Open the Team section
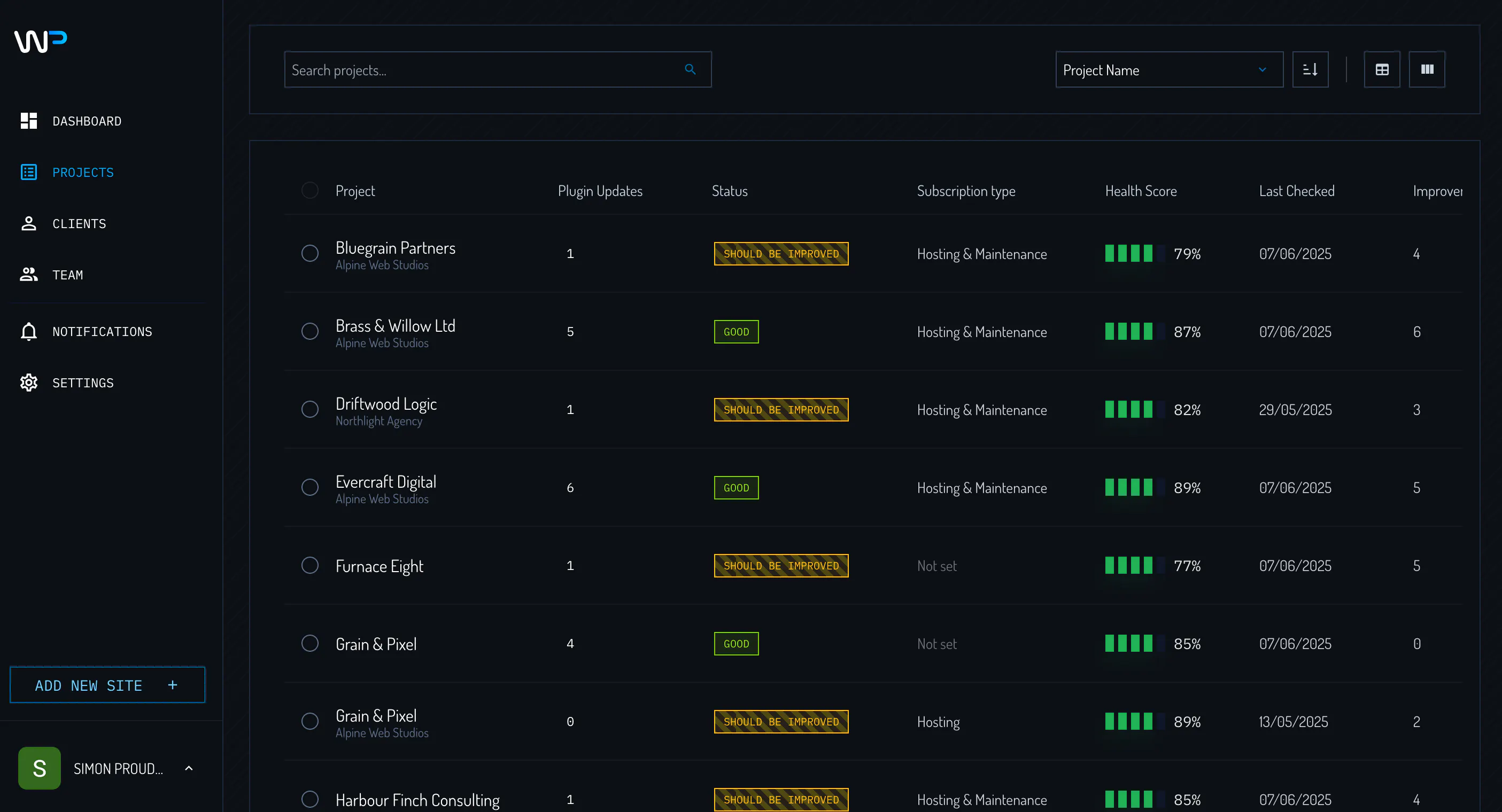Screen dimensions: 1502x812 (x=68, y=275)
